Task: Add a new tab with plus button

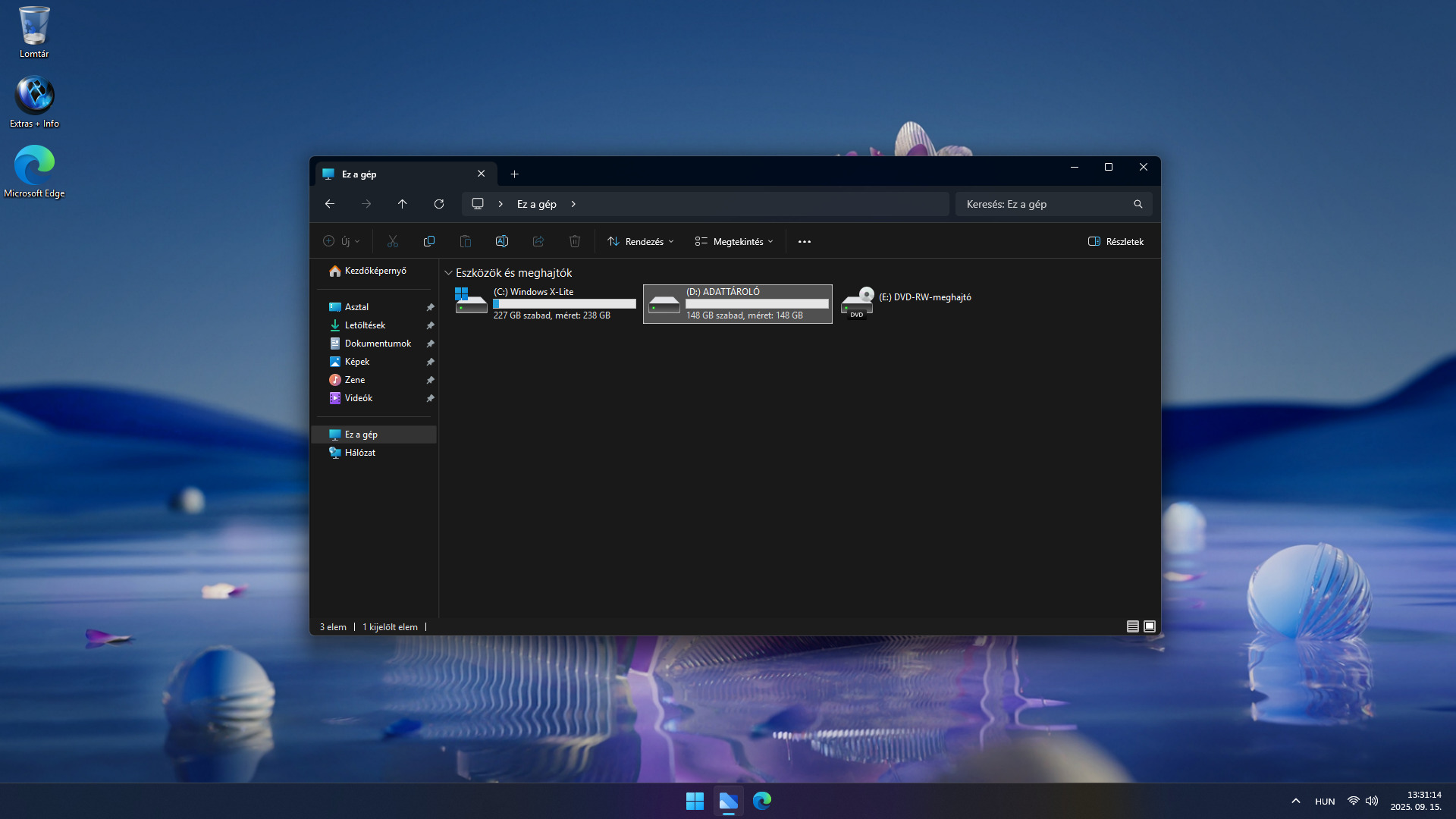Action: (514, 174)
